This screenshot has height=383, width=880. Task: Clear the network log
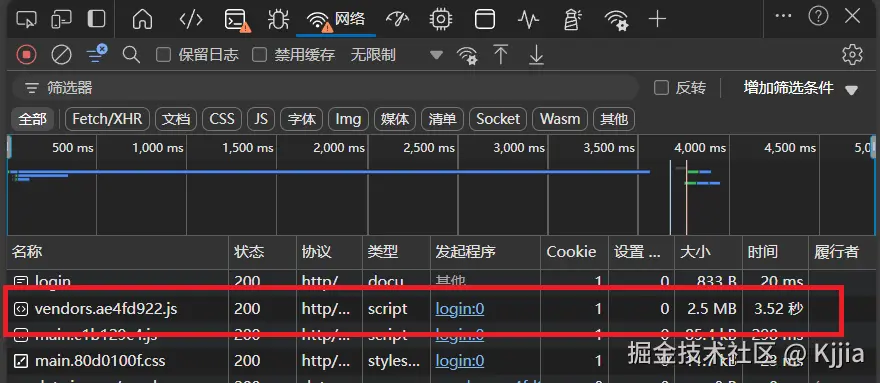coord(61,54)
